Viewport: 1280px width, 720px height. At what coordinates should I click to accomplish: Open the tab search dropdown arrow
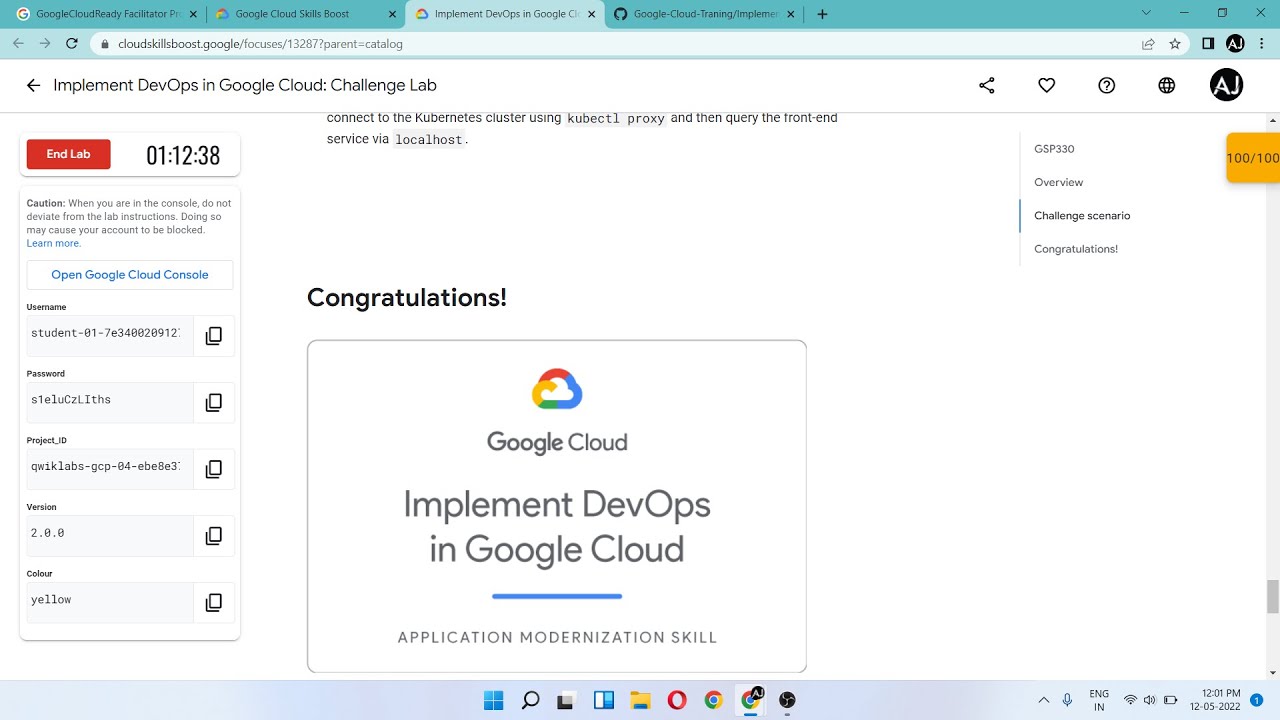coord(1146,13)
